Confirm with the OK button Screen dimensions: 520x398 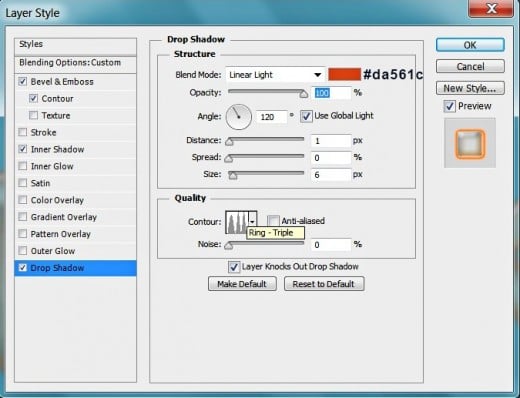tap(470, 45)
